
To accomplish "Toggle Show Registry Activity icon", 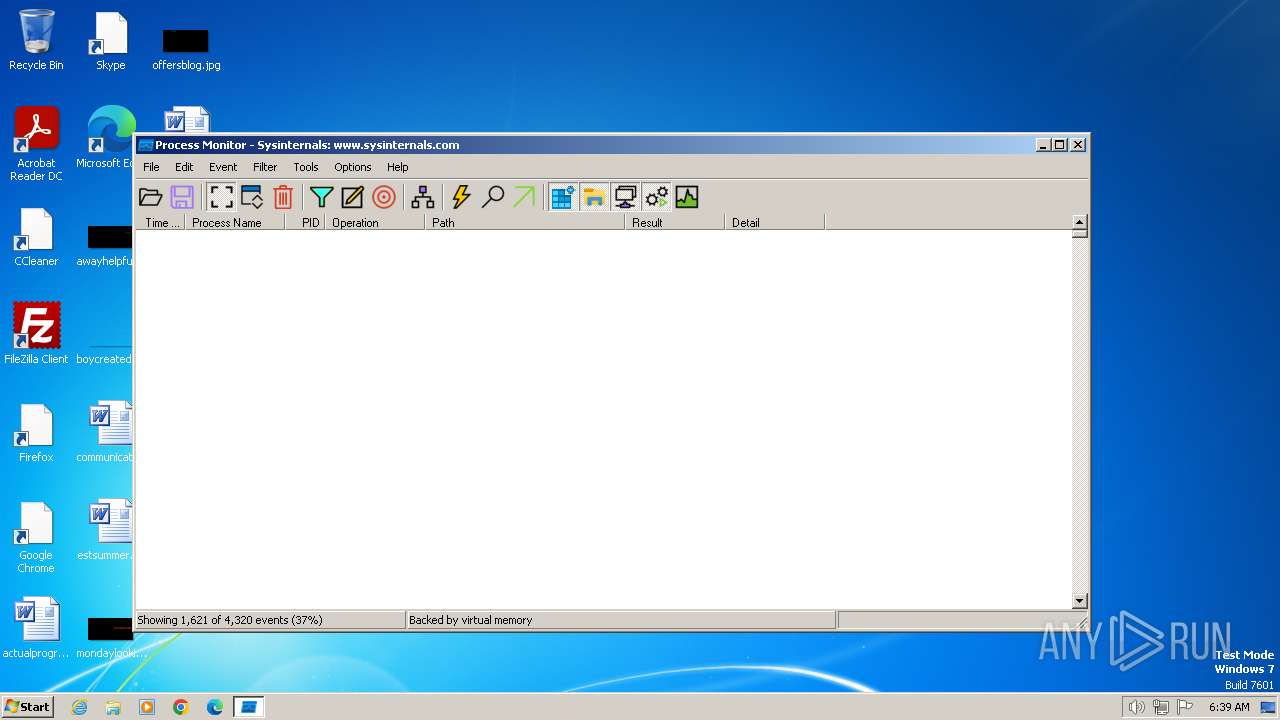I will pos(563,197).
